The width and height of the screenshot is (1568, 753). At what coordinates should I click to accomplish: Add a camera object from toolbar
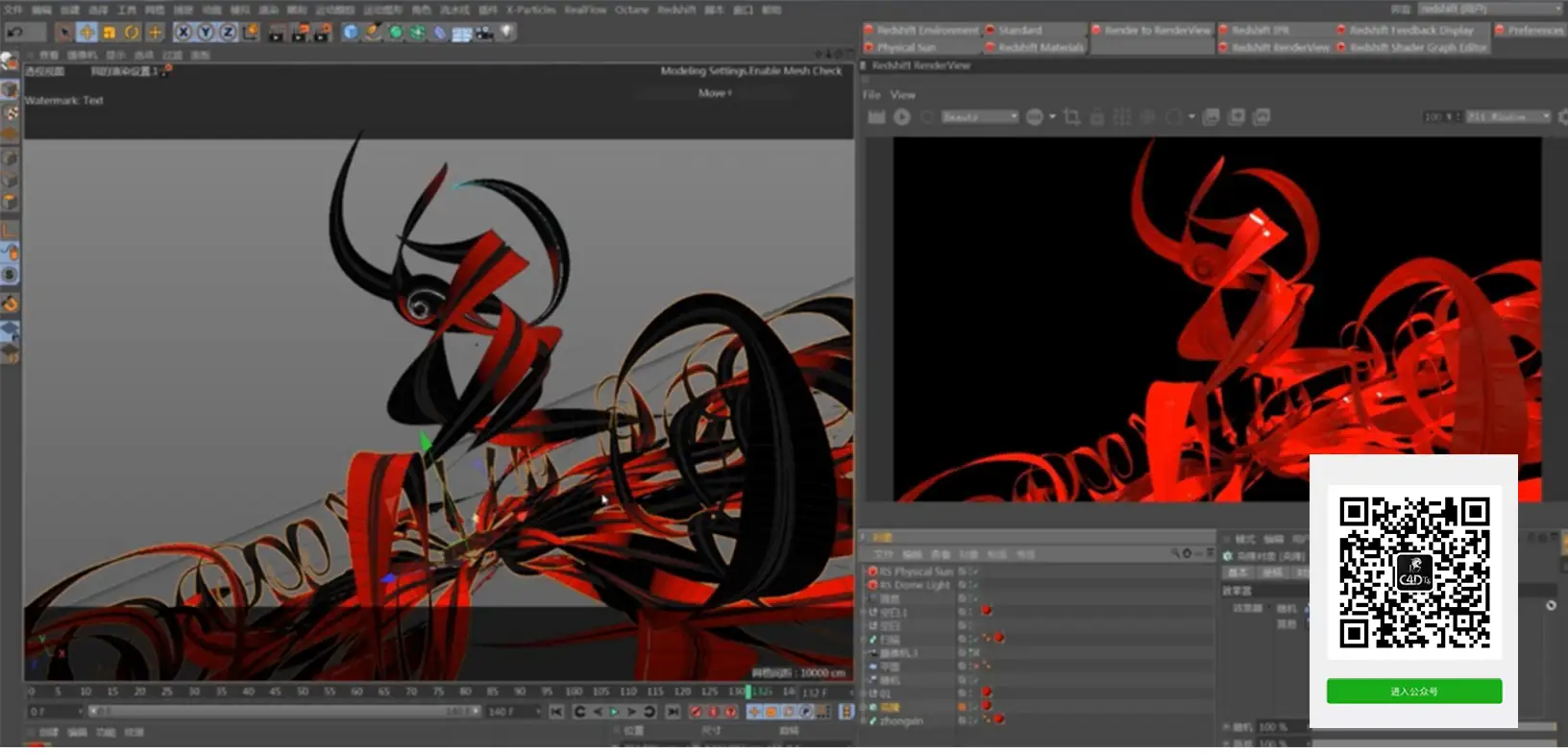pyautogui.click(x=483, y=33)
